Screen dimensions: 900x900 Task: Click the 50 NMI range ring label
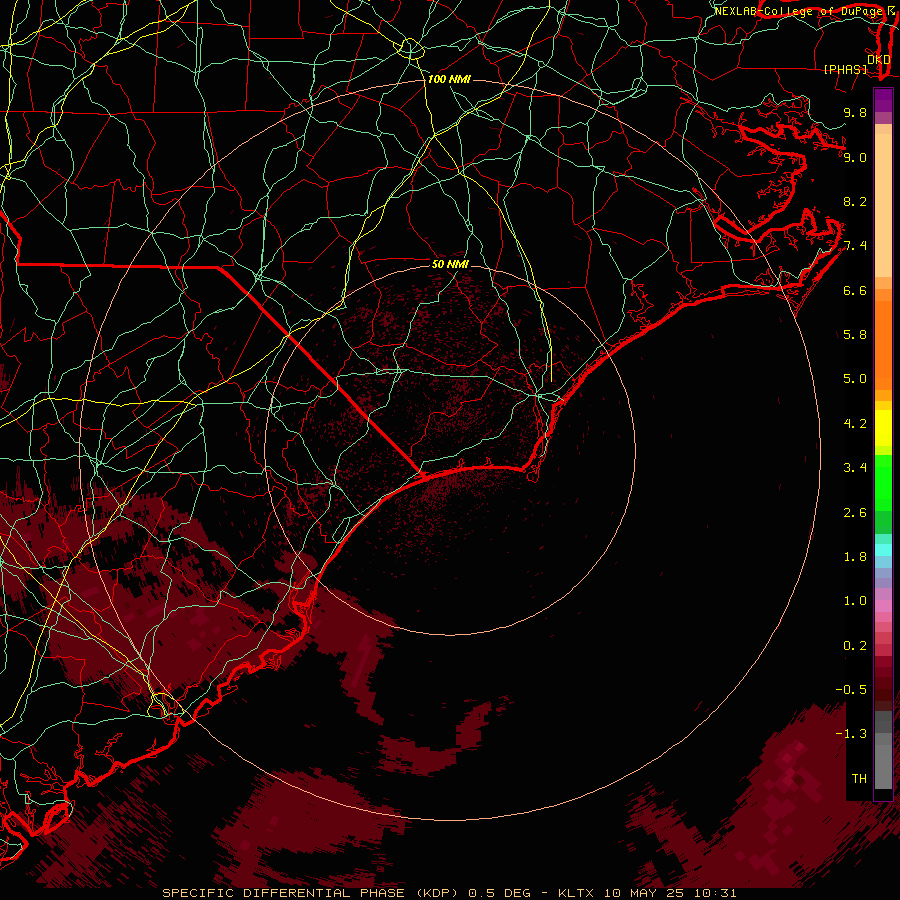point(450,264)
